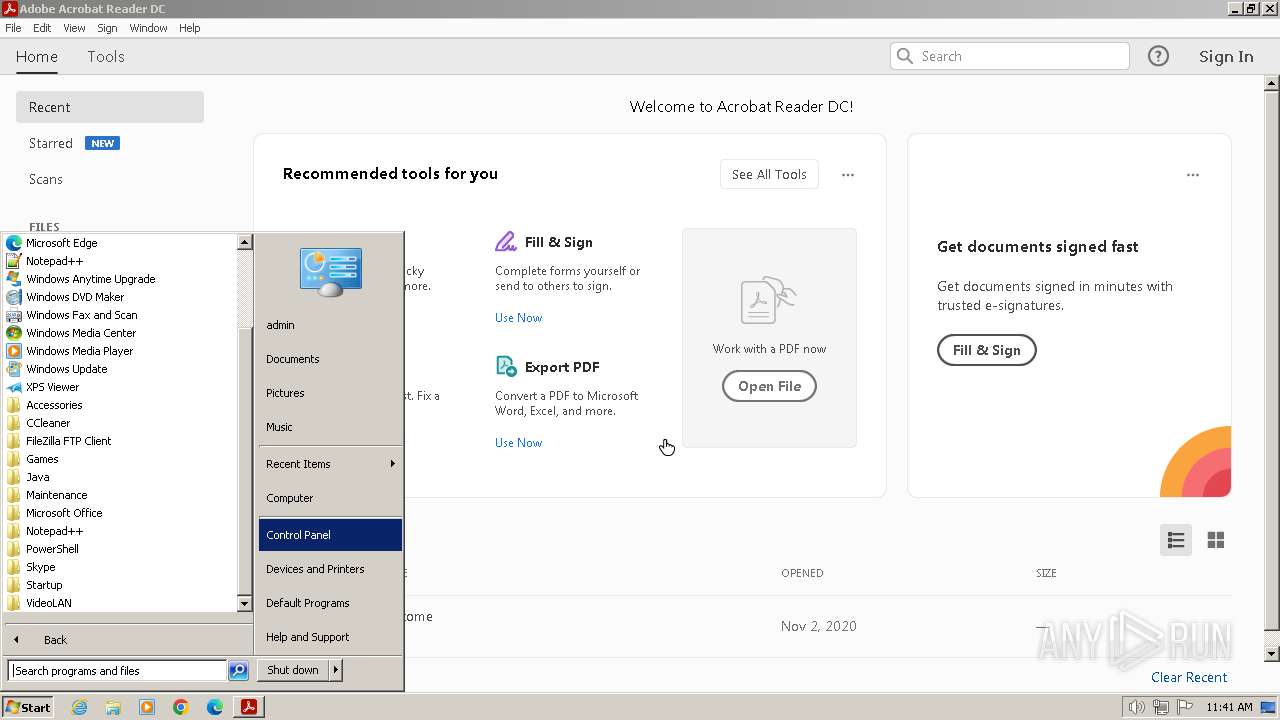The width and height of the screenshot is (1280, 720).
Task: Expand the PowerShell folder
Action: pyautogui.click(x=52, y=549)
